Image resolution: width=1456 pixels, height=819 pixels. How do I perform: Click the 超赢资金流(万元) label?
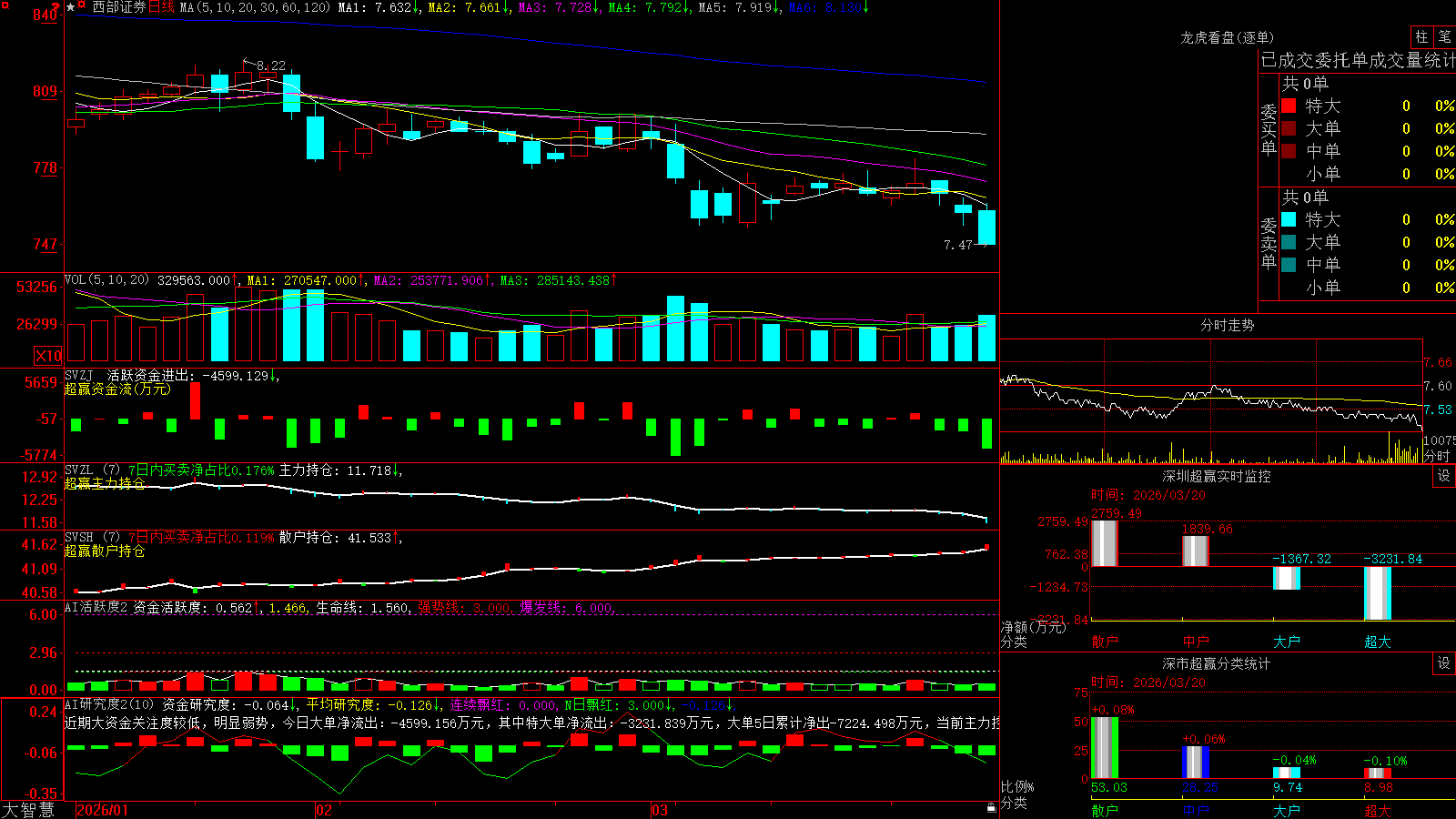click(117, 389)
